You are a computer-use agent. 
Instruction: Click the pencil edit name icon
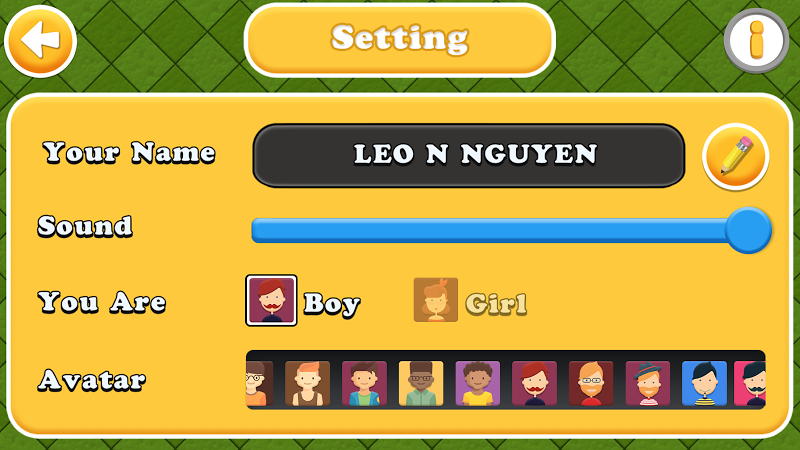(735, 157)
